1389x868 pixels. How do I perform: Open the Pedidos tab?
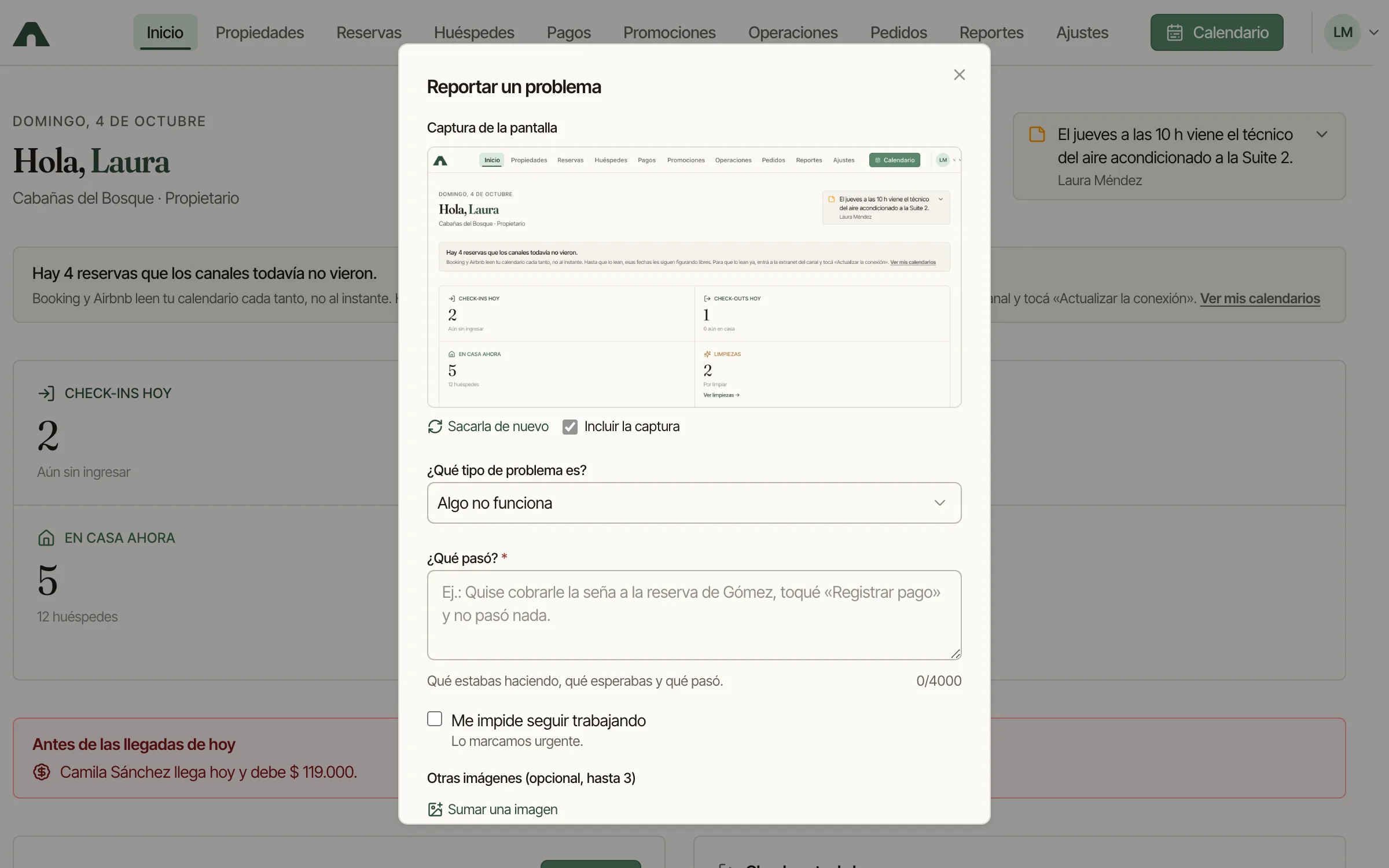(x=899, y=32)
